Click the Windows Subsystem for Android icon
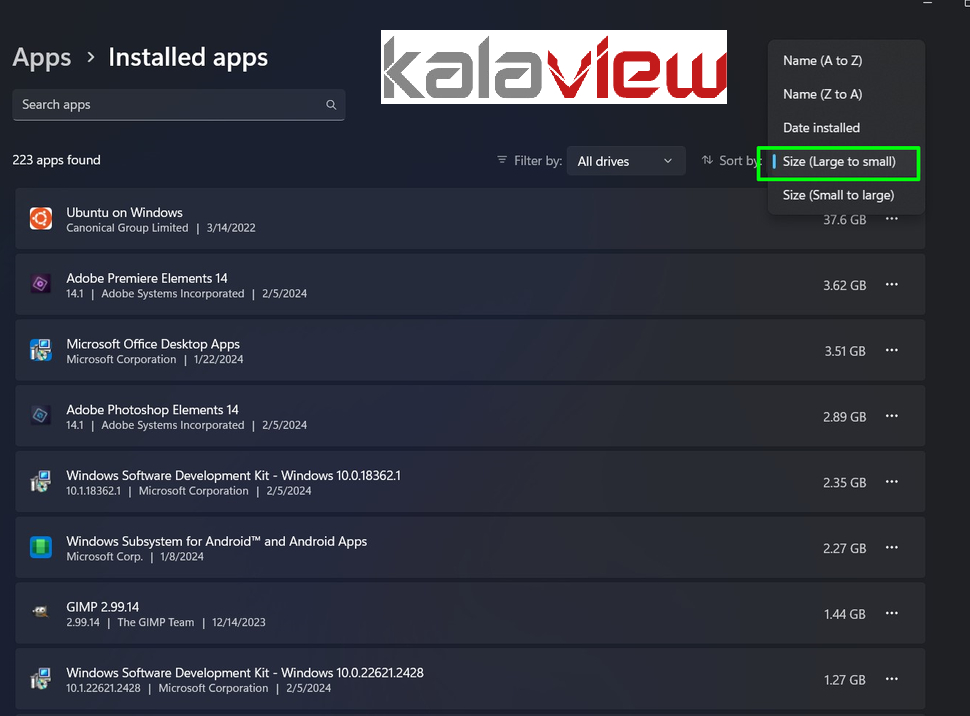Viewport: 970px width, 716px height. coord(41,548)
